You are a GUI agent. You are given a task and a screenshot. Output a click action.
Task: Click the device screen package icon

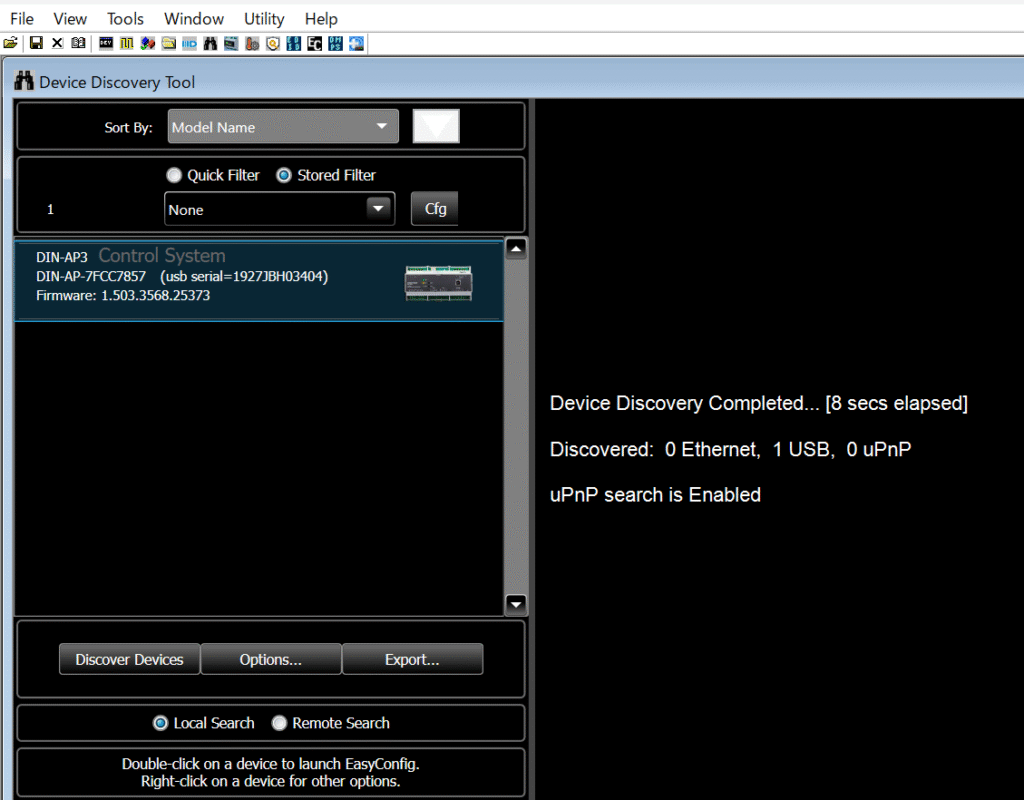tap(231, 43)
